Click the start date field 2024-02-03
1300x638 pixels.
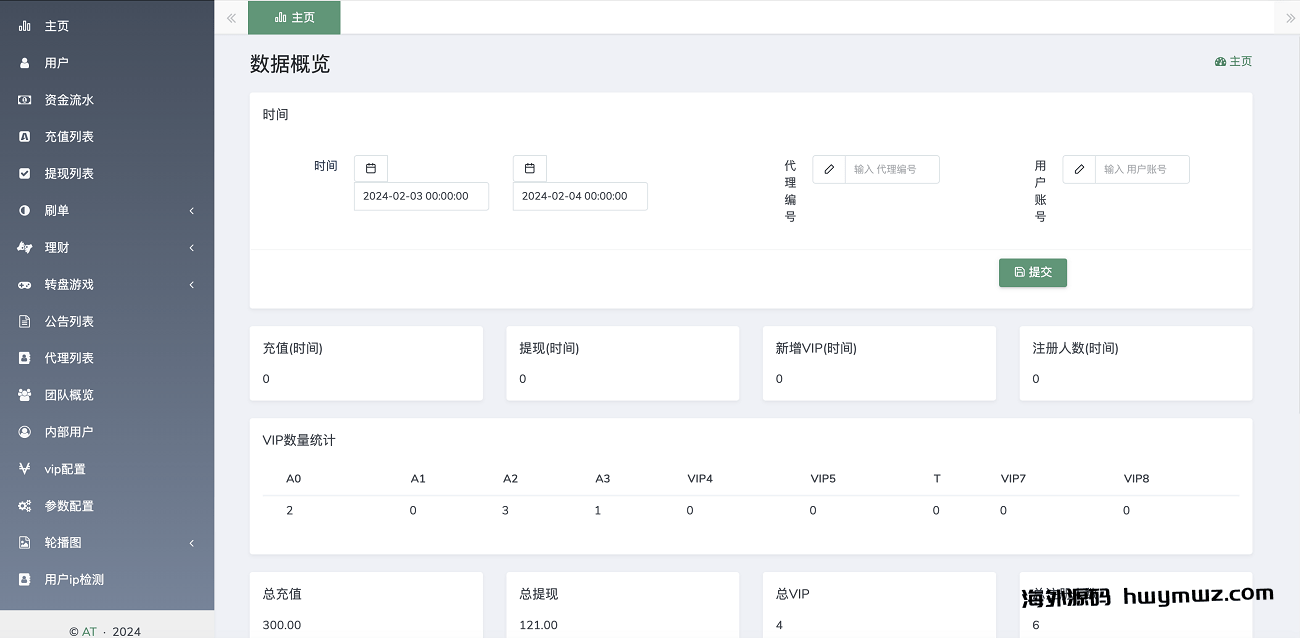[x=421, y=196]
